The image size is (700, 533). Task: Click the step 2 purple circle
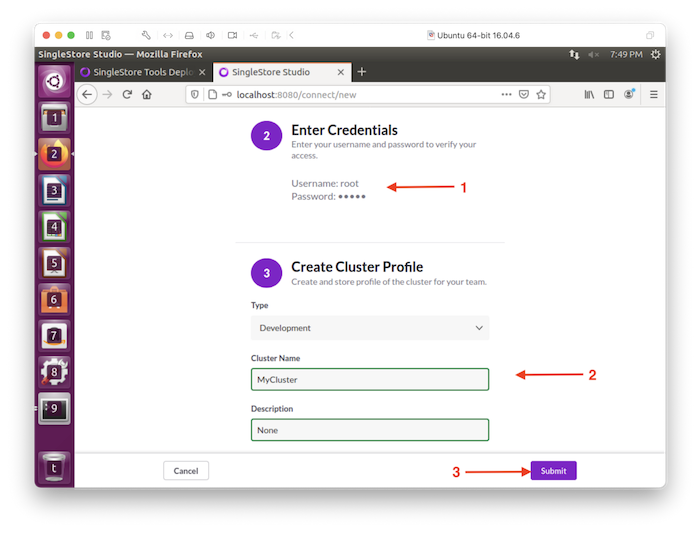coord(267,136)
